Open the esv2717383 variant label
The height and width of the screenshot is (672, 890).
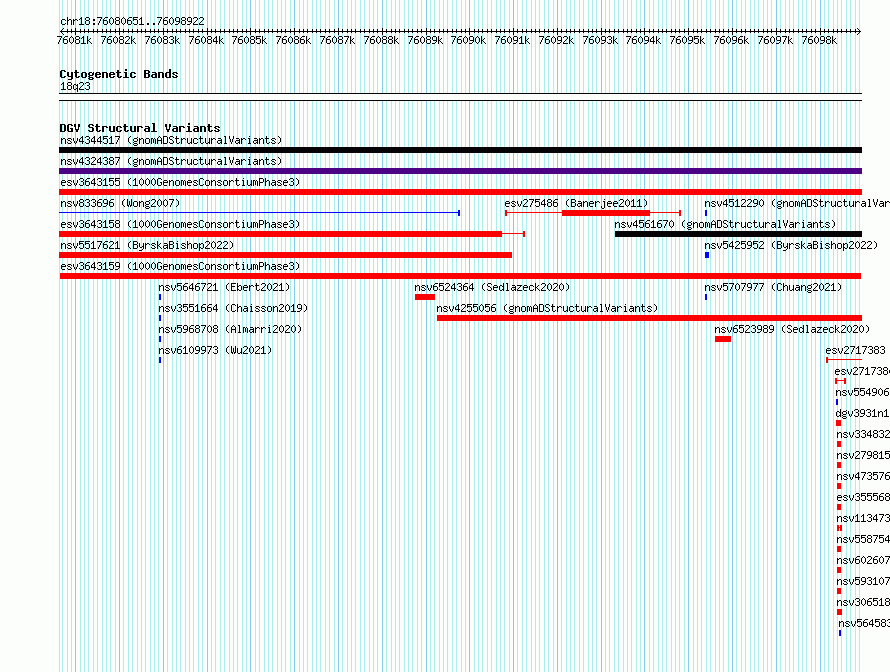click(855, 350)
